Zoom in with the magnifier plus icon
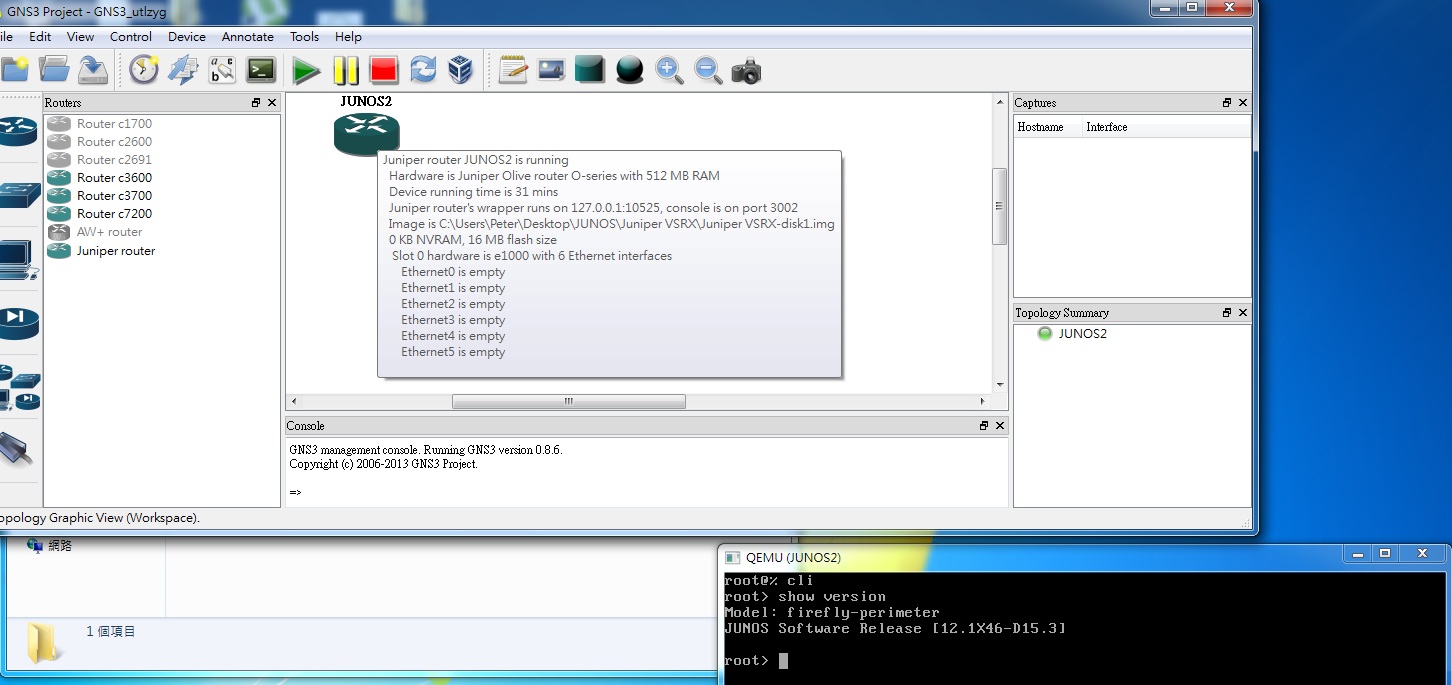Screen dimensions: 1452x685 [669, 70]
